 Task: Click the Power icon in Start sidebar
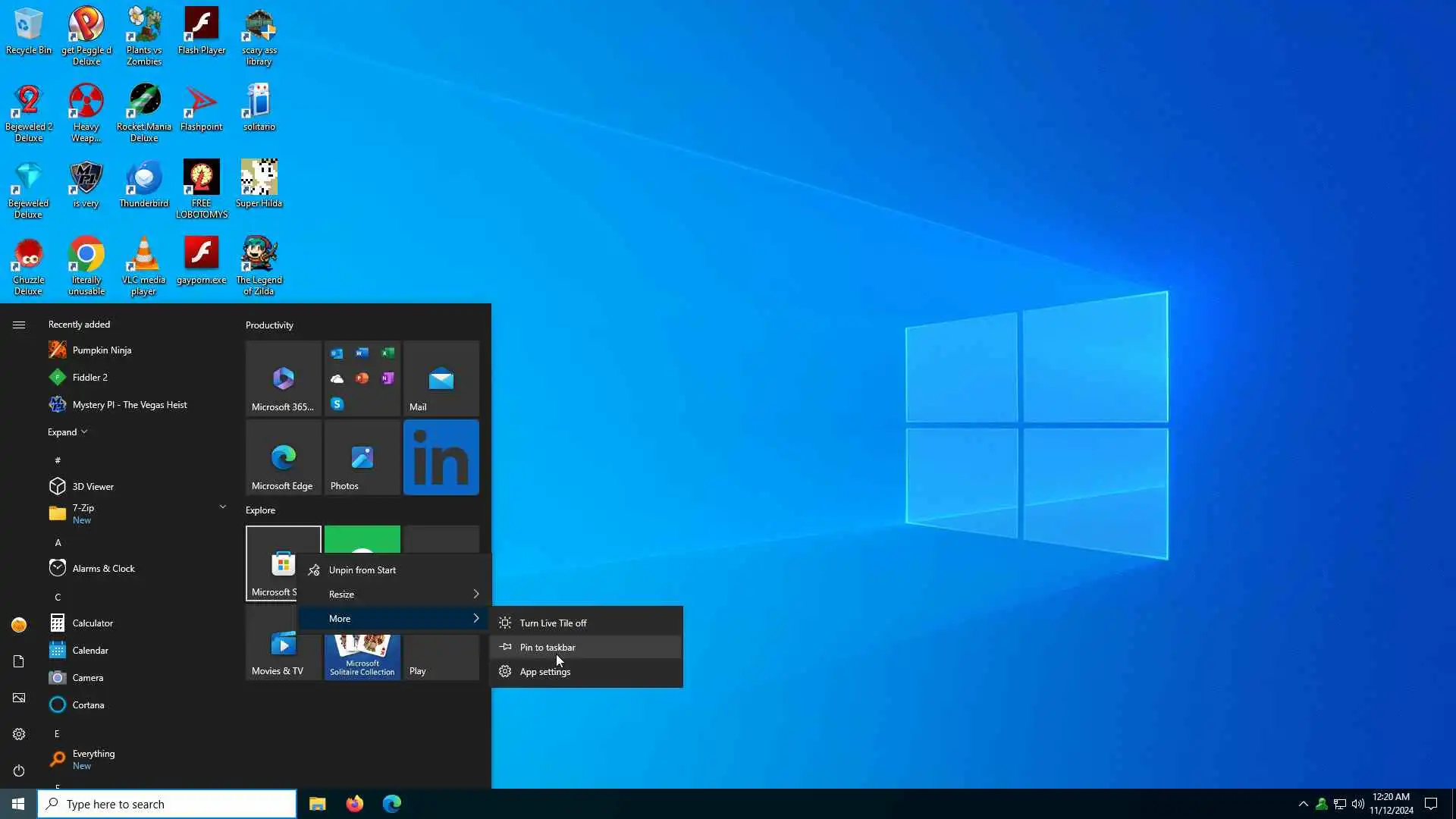[x=19, y=770]
